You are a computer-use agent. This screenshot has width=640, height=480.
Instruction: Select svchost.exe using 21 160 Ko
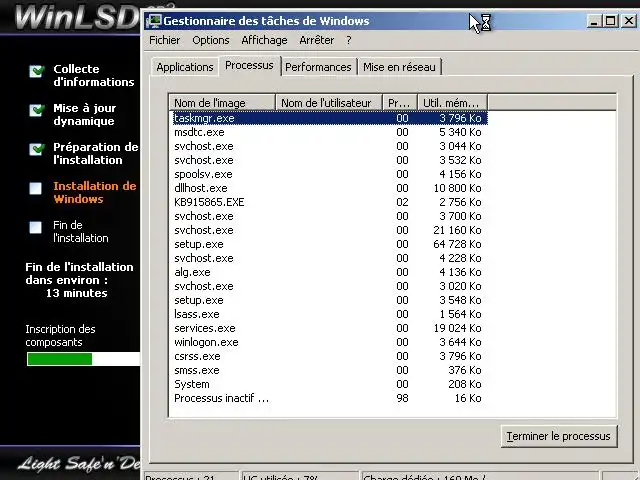pyautogui.click(x=330, y=230)
